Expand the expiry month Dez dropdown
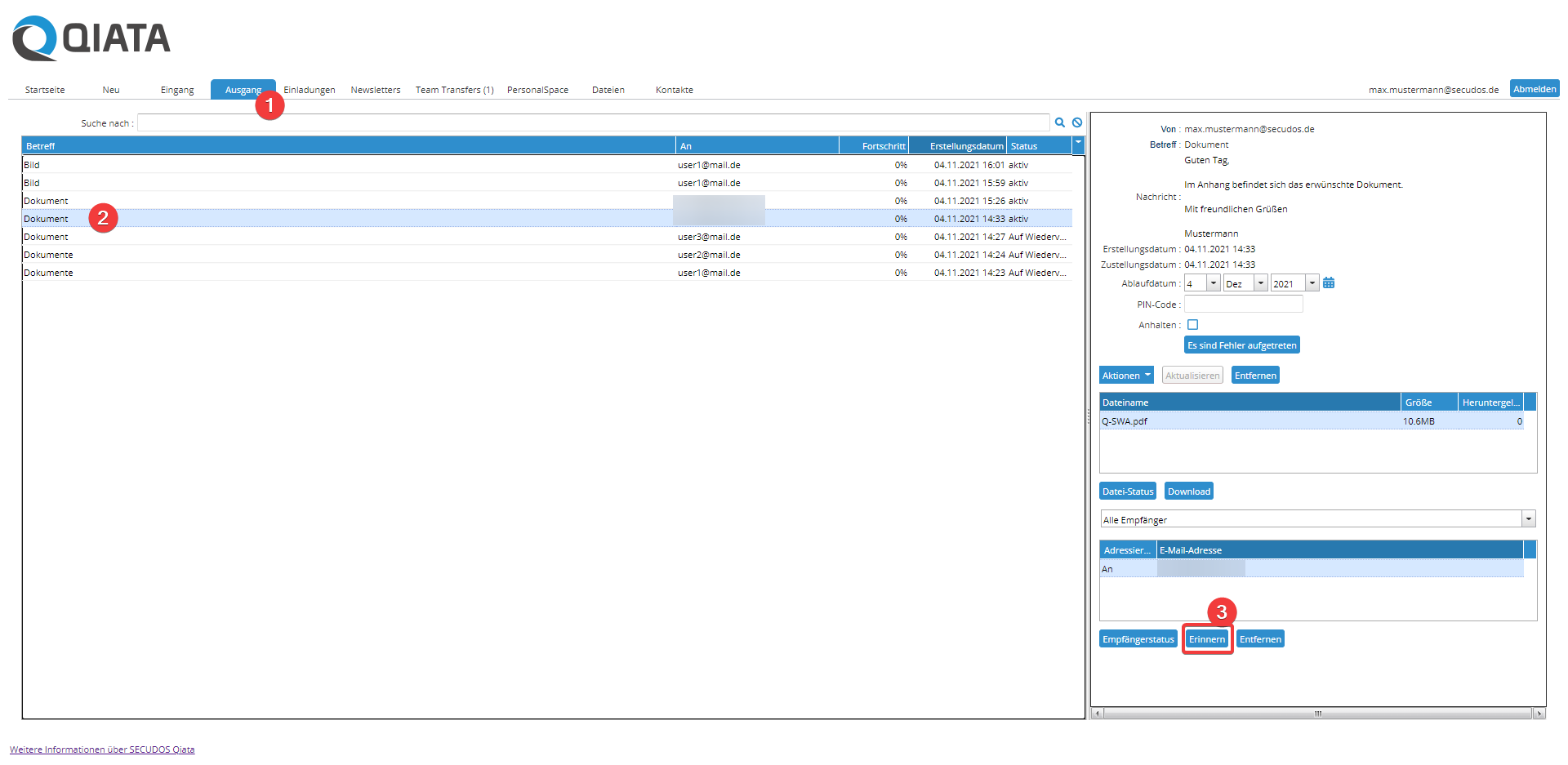The height and width of the screenshot is (765, 1568). (x=1261, y=283)
